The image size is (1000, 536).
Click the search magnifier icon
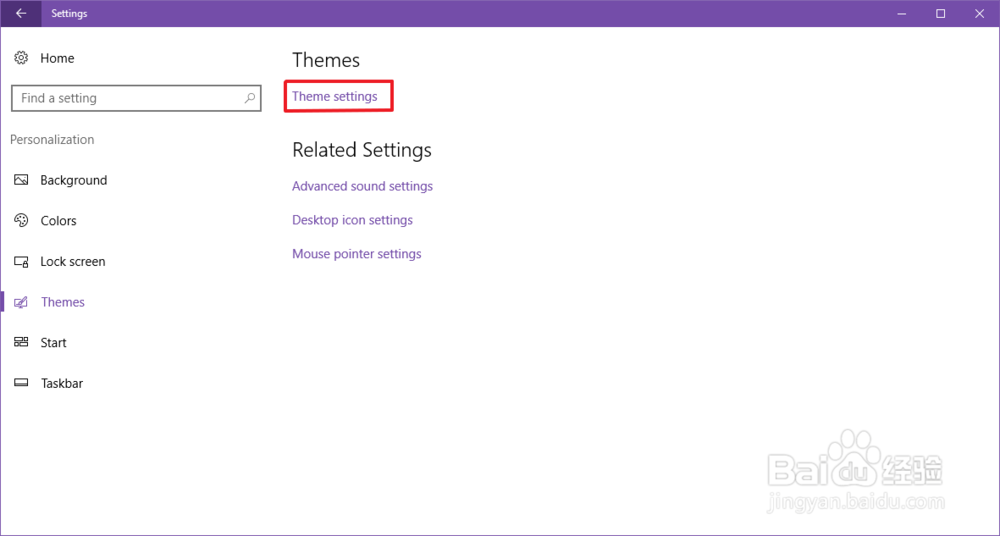pos(249,98)
